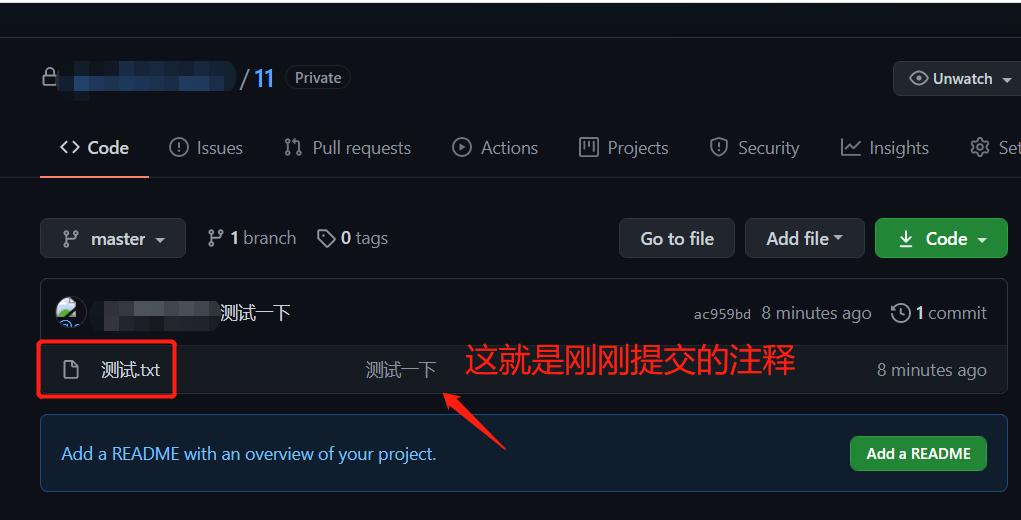Open the Pull requests tab
The height and width of the screenshot is (520, 1021).
coord(348,148)
